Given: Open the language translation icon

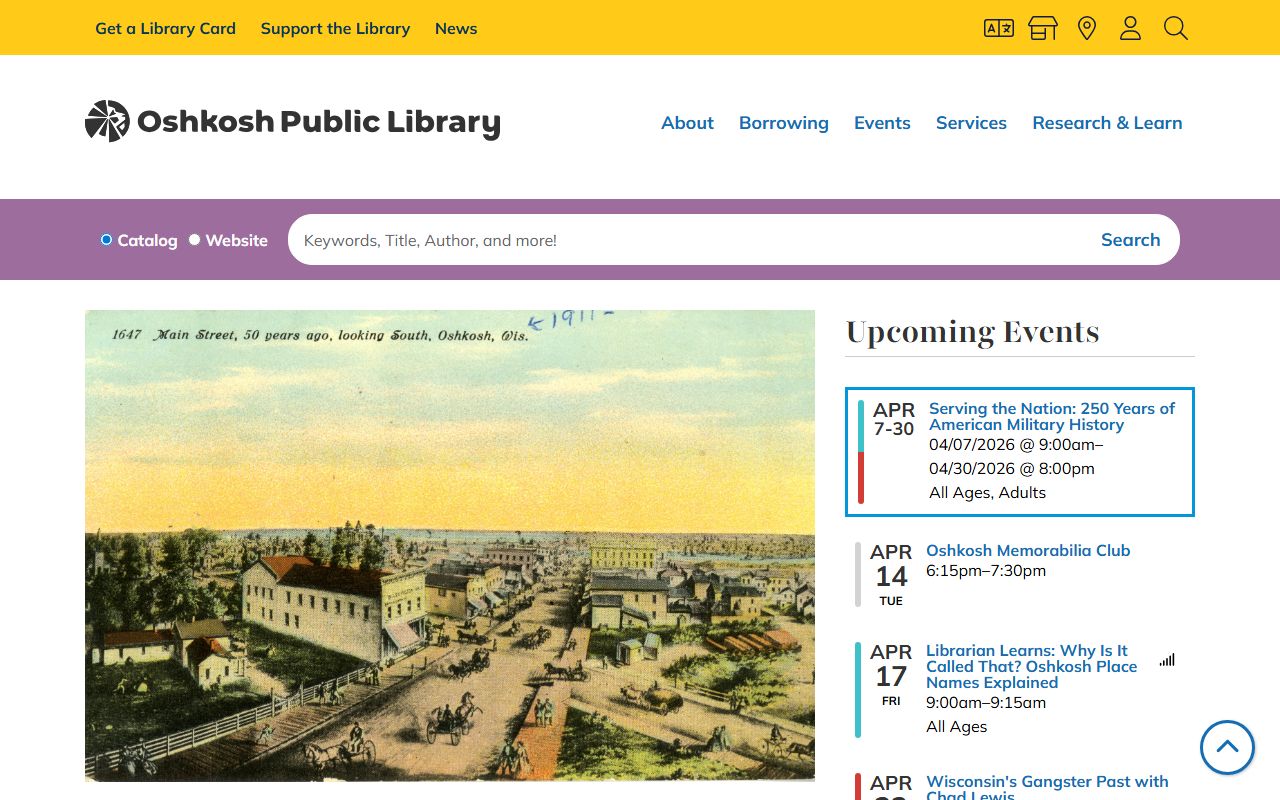Looking at the screenshot, I should pyautogui.click(x=999, y=28).
